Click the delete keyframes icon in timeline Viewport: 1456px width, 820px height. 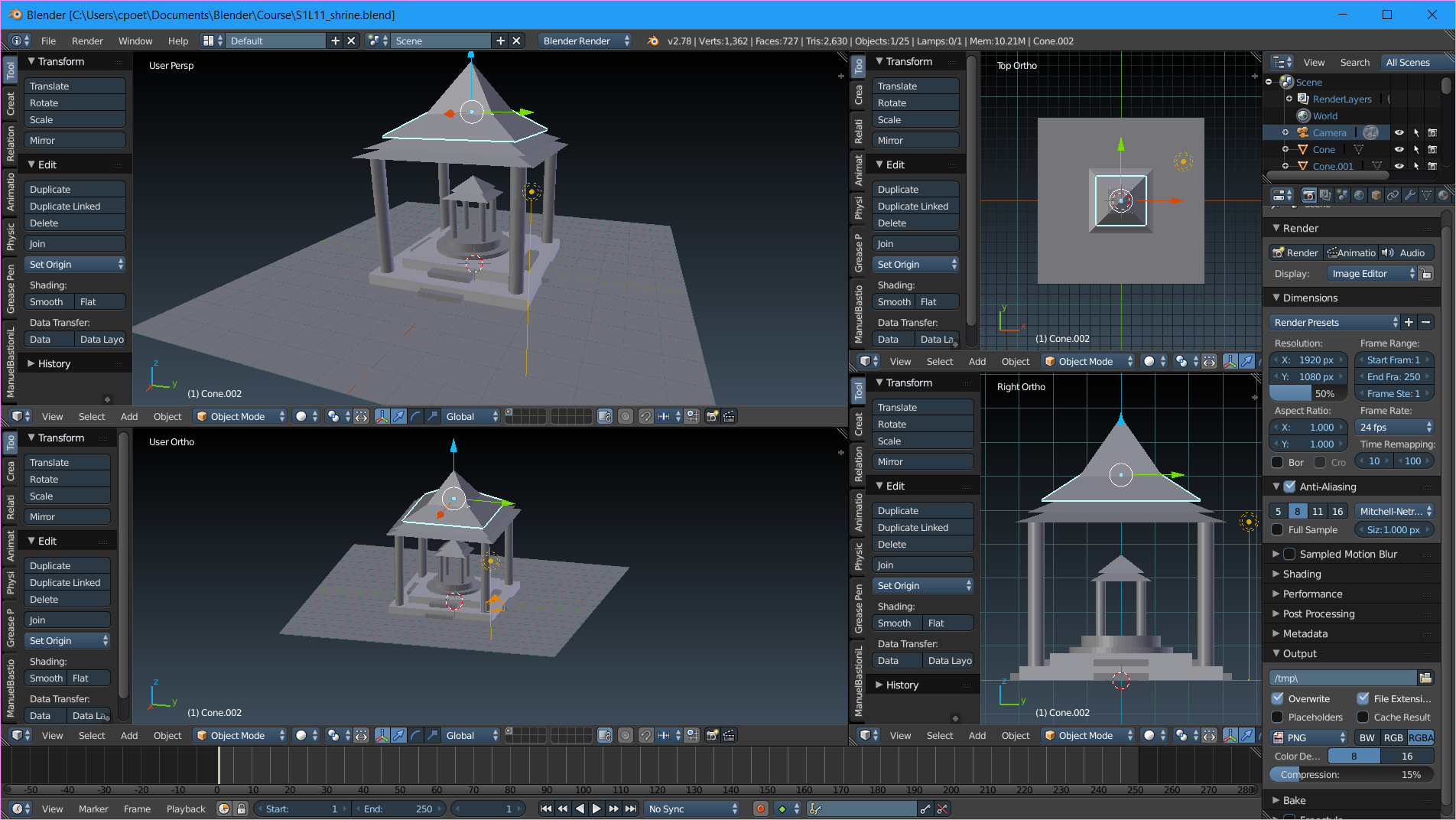pyautogui.click(x=943, y=809)
